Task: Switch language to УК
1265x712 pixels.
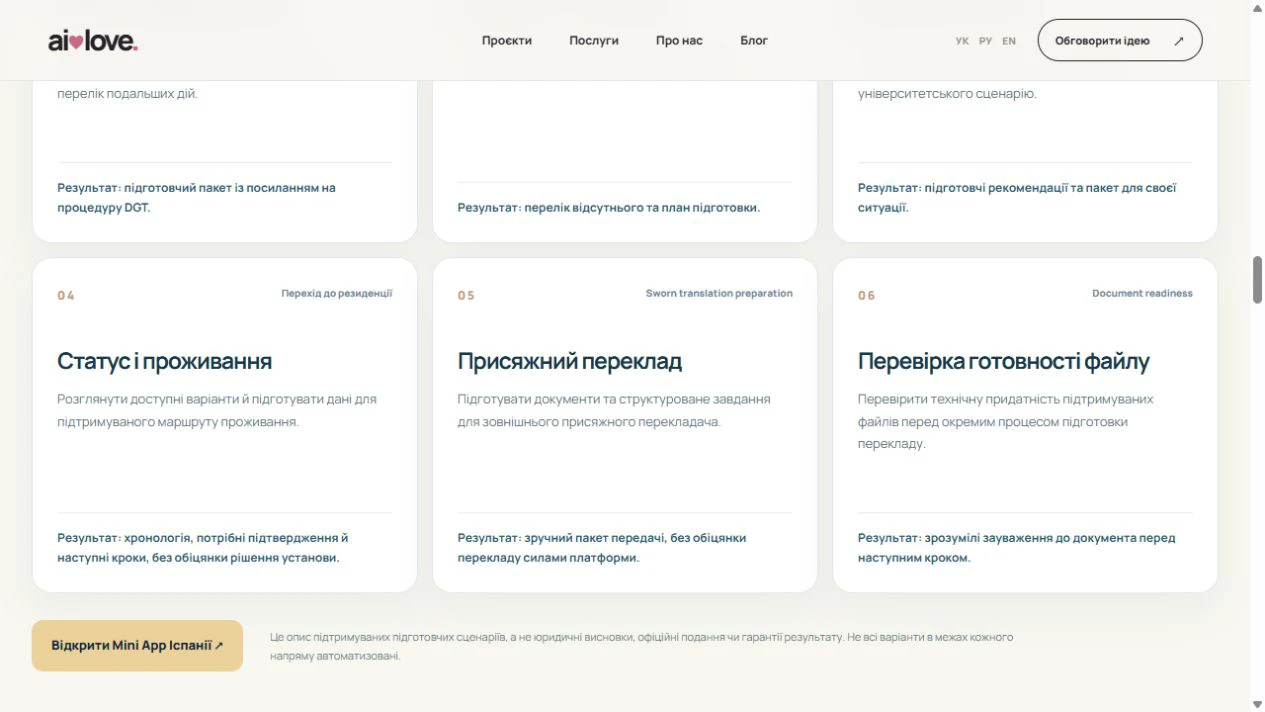Action: pos(962,41)
